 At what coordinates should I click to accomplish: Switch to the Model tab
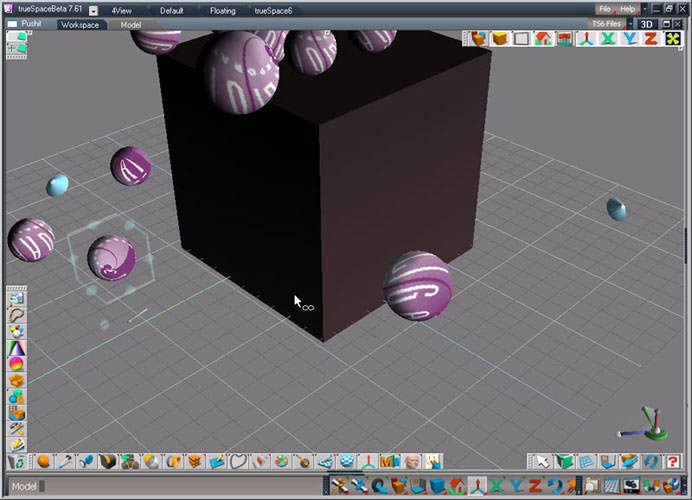(130, 24)
